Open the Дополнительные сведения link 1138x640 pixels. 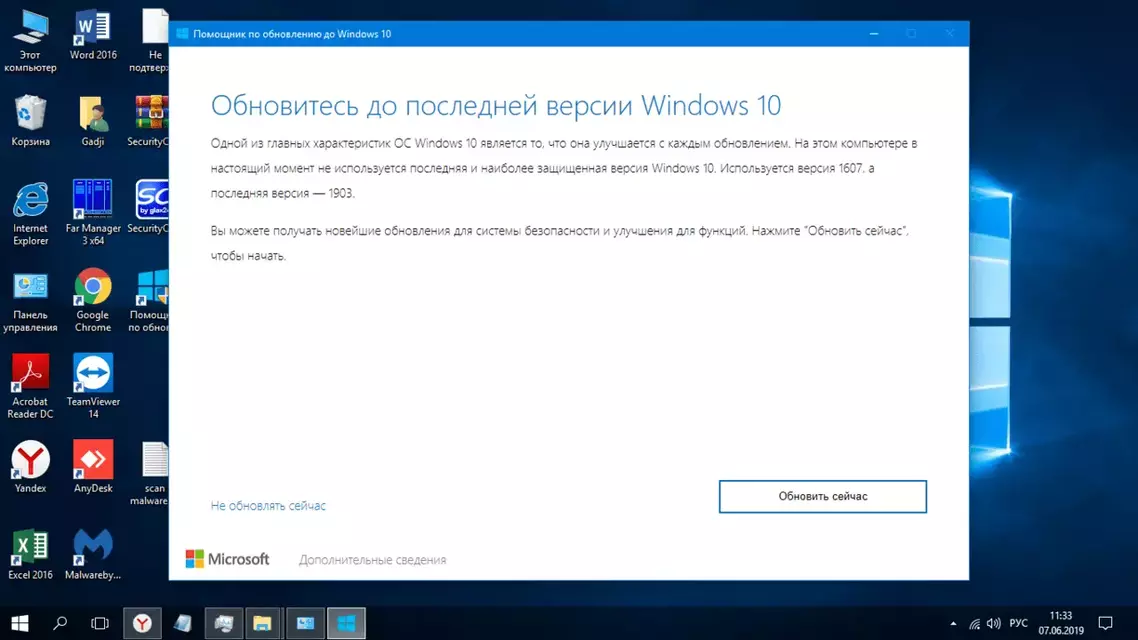(x=372, y=559)
